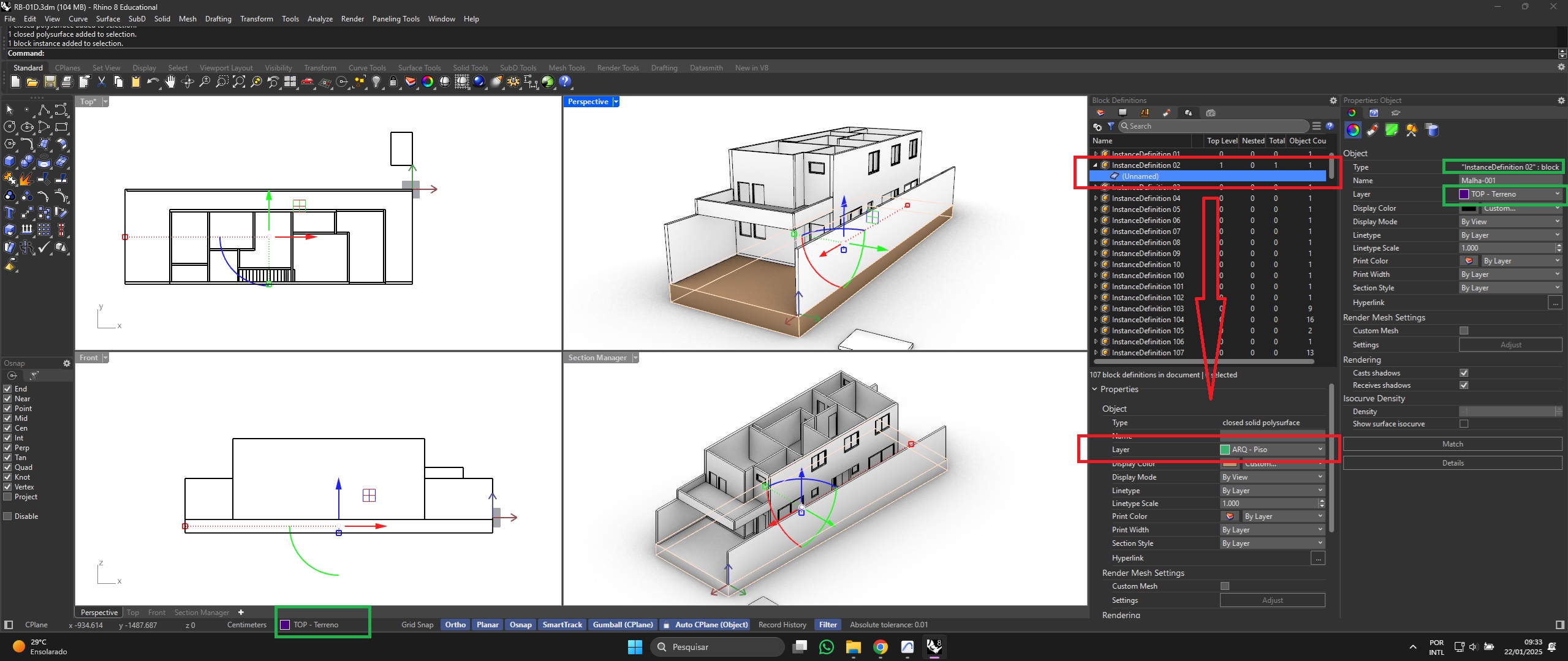Viewport: 1568px width, 661px height.
Task: Click the Match button
Action: [x=1452, y=444]
